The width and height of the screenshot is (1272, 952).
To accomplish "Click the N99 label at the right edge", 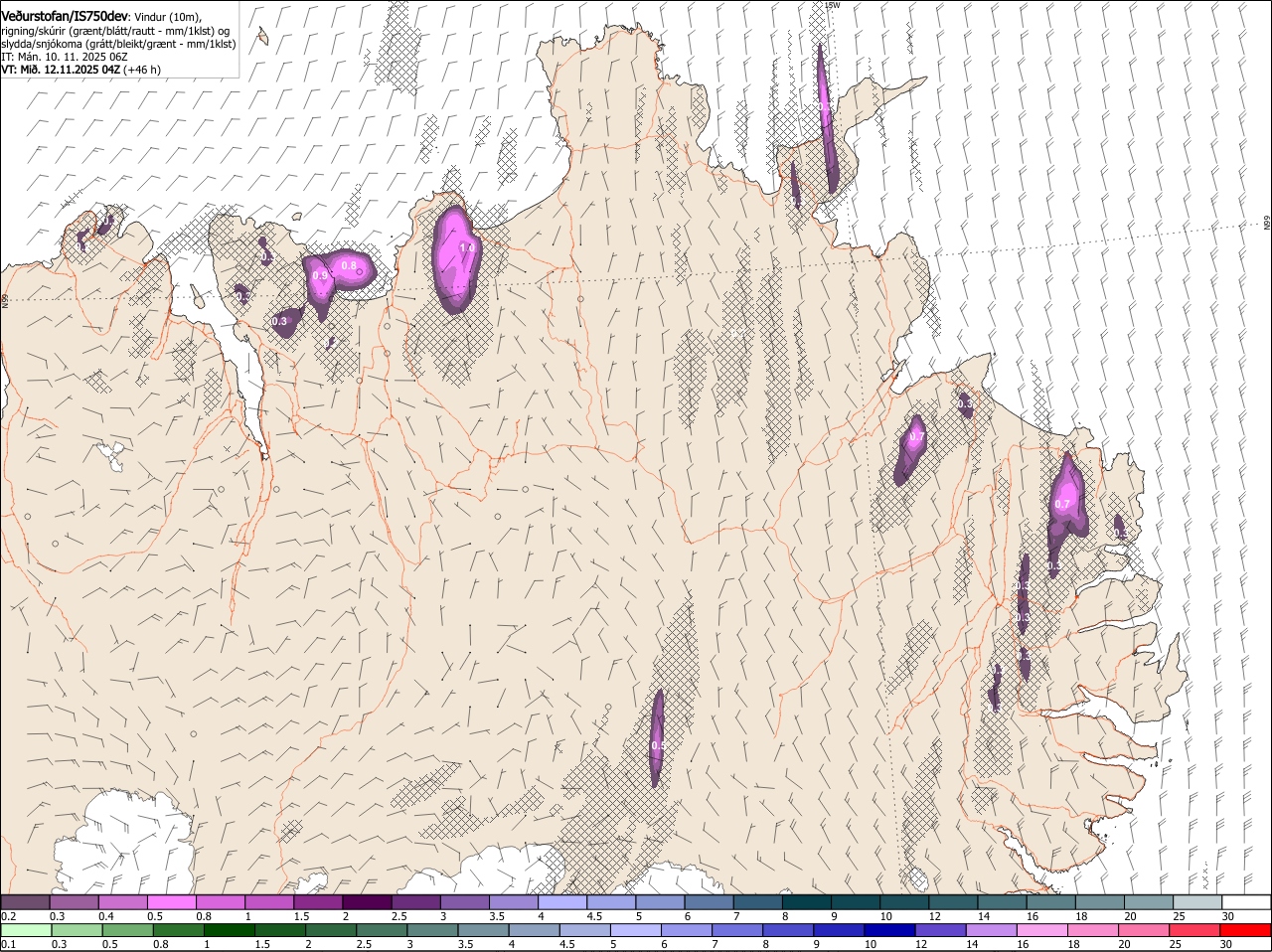I will click(1267, 224).
